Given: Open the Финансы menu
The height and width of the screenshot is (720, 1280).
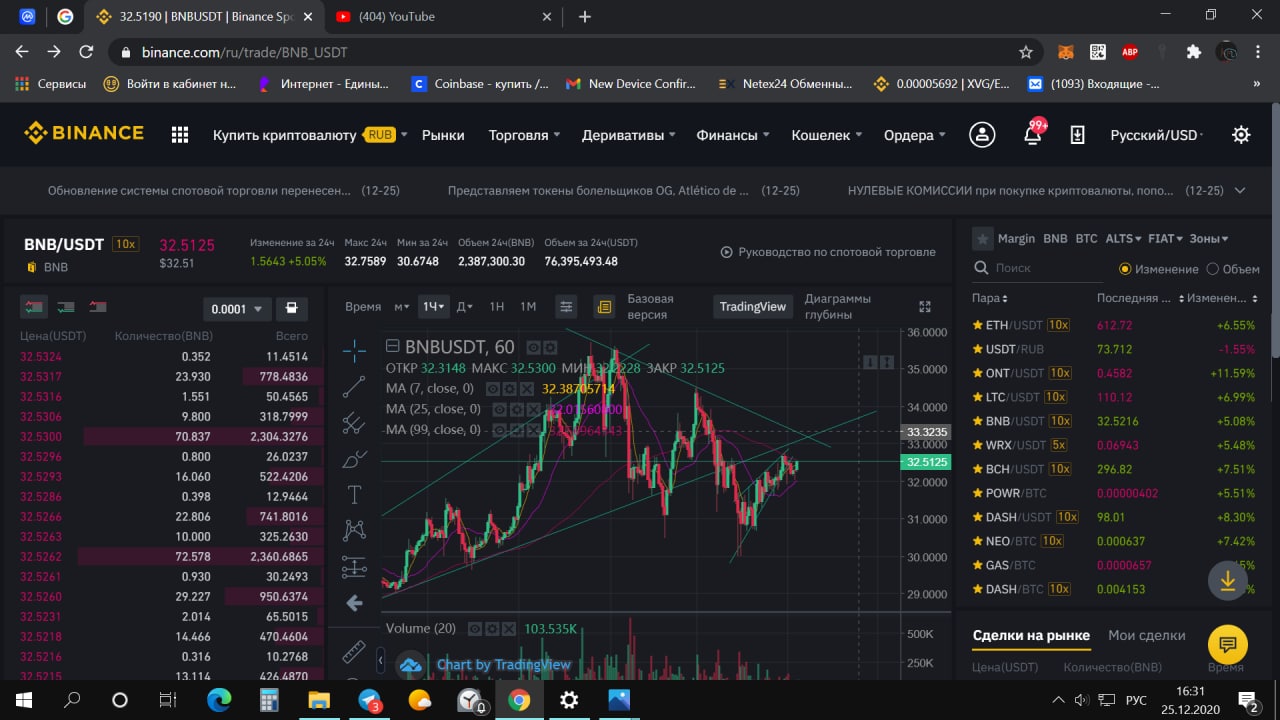Looking at the screenshot, I should (733, 135).
